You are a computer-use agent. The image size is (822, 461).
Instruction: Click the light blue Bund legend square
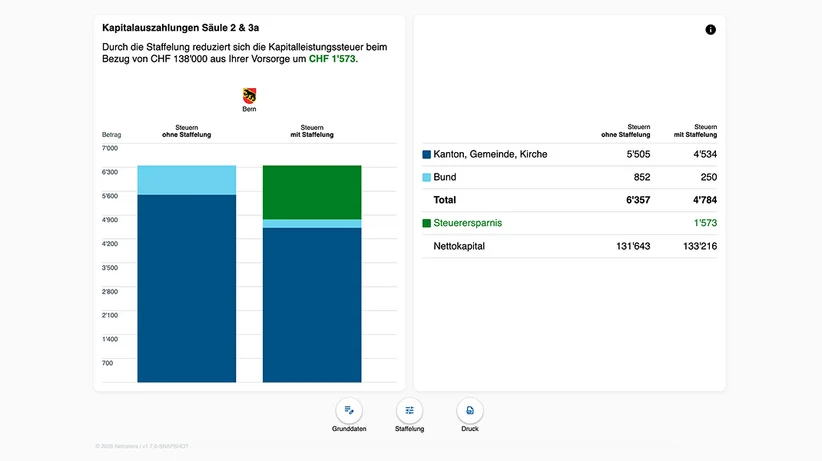(427, 177)
